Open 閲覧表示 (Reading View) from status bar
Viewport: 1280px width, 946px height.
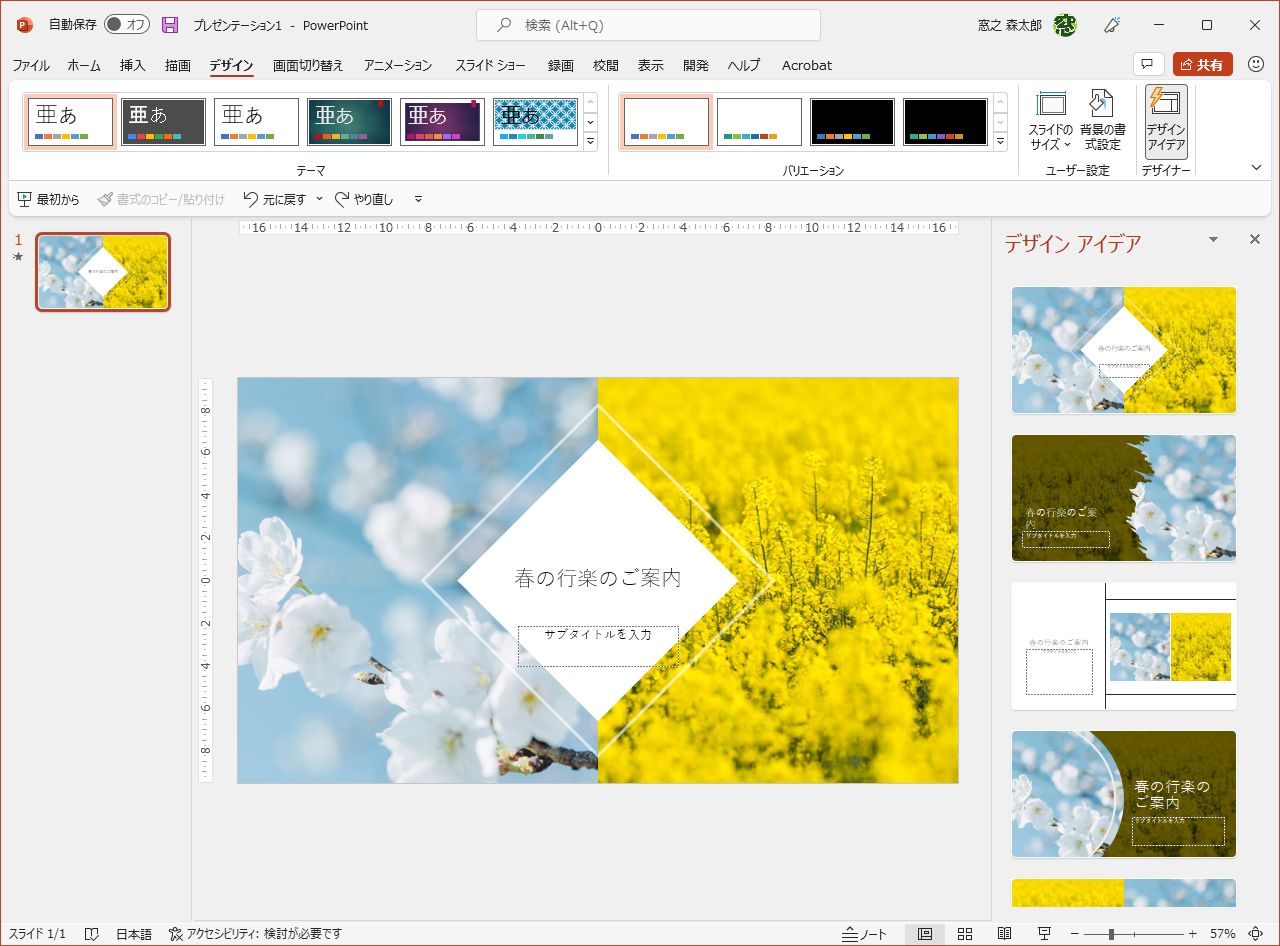(1005, 934)
